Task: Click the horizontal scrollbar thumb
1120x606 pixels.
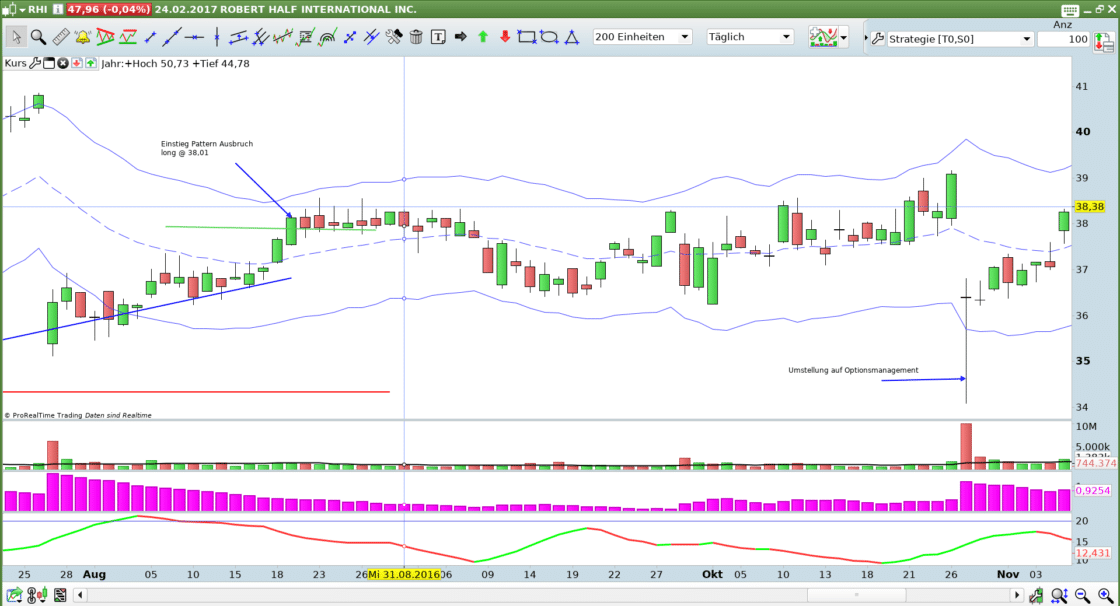Action: pos(856,595)
